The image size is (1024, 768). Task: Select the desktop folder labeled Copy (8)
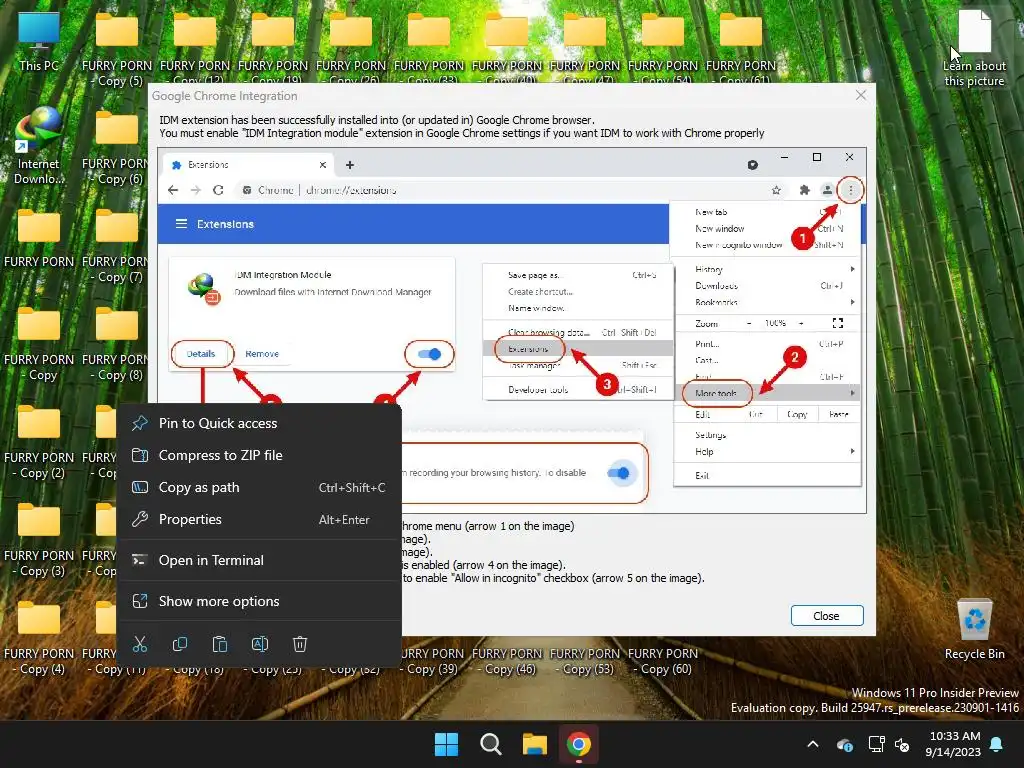[x=117, y=344]
